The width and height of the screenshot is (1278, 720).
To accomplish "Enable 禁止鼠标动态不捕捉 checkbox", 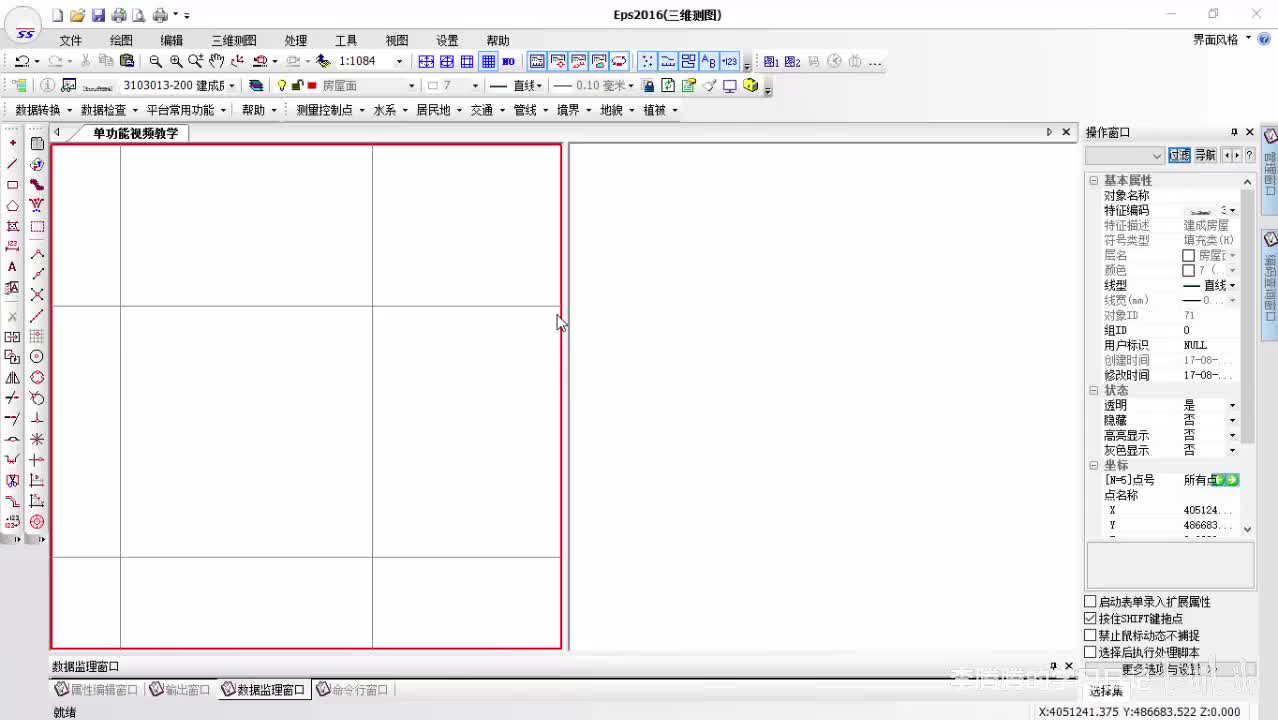I will 1091,636.
